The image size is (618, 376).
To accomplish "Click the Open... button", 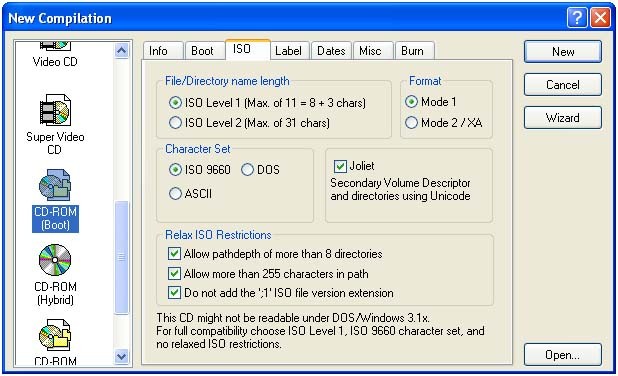I will pyautogui.click(x=562, y=355).
